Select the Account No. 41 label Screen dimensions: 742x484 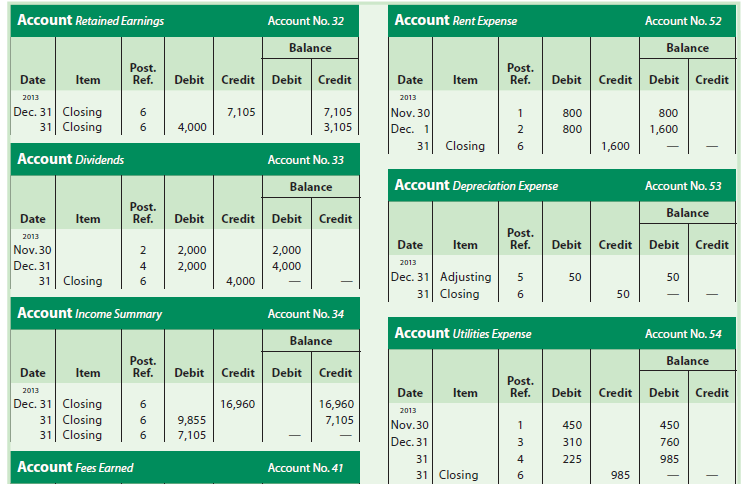pyautogui.click(x=306, y=467)
